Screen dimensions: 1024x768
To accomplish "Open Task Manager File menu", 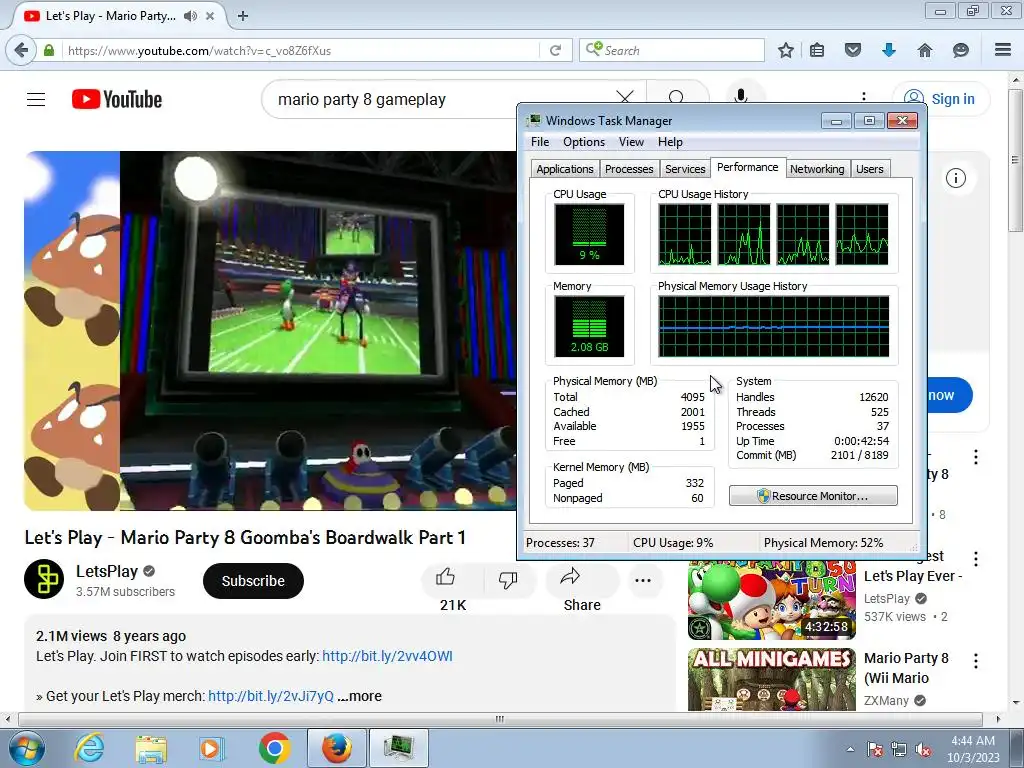I will (x=540, y=142).
